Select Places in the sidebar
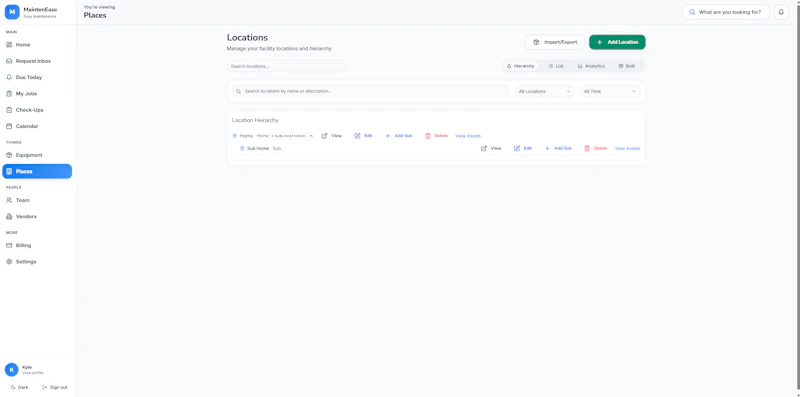Screen dimensions: 800x397 [x=37, y=171]
